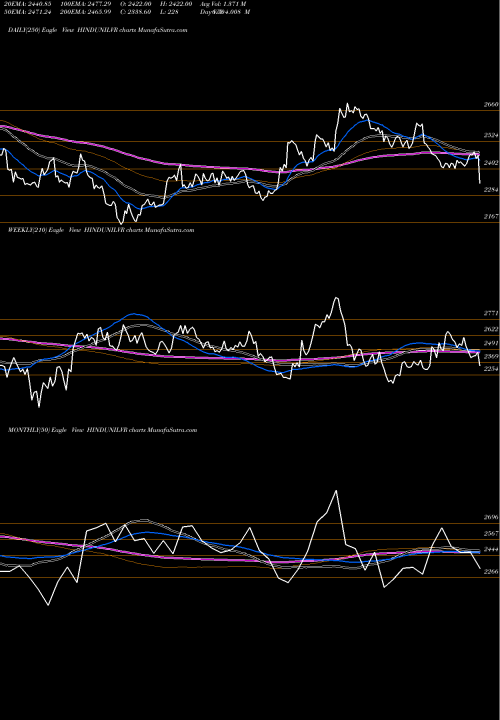The height and width of the screenshot is (720, 500).
Task: Click the WEEKLY(210) Eagle View chart title
Action: point(101,230)
